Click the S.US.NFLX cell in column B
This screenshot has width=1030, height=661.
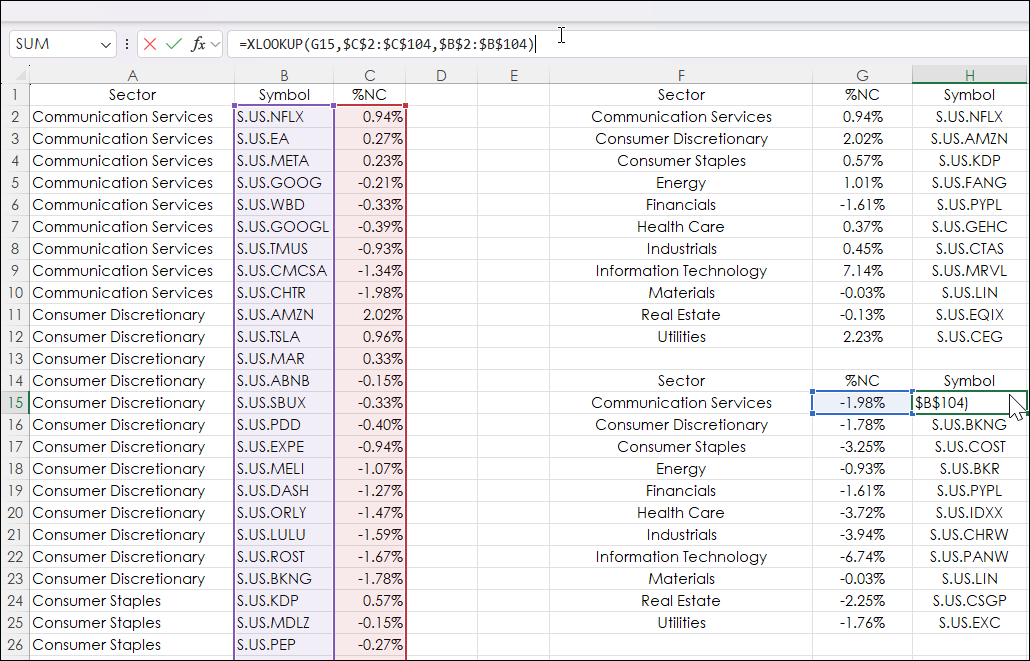[284, 117]
